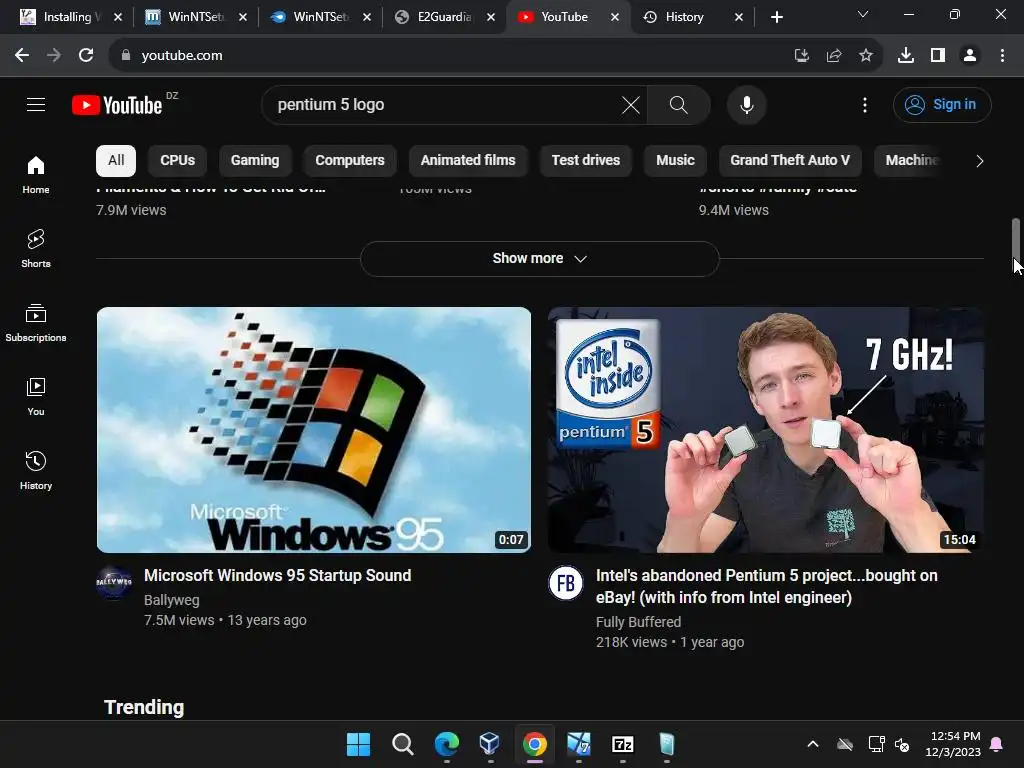Open the Fully Buffered channel name link

[x=638, y=622]
